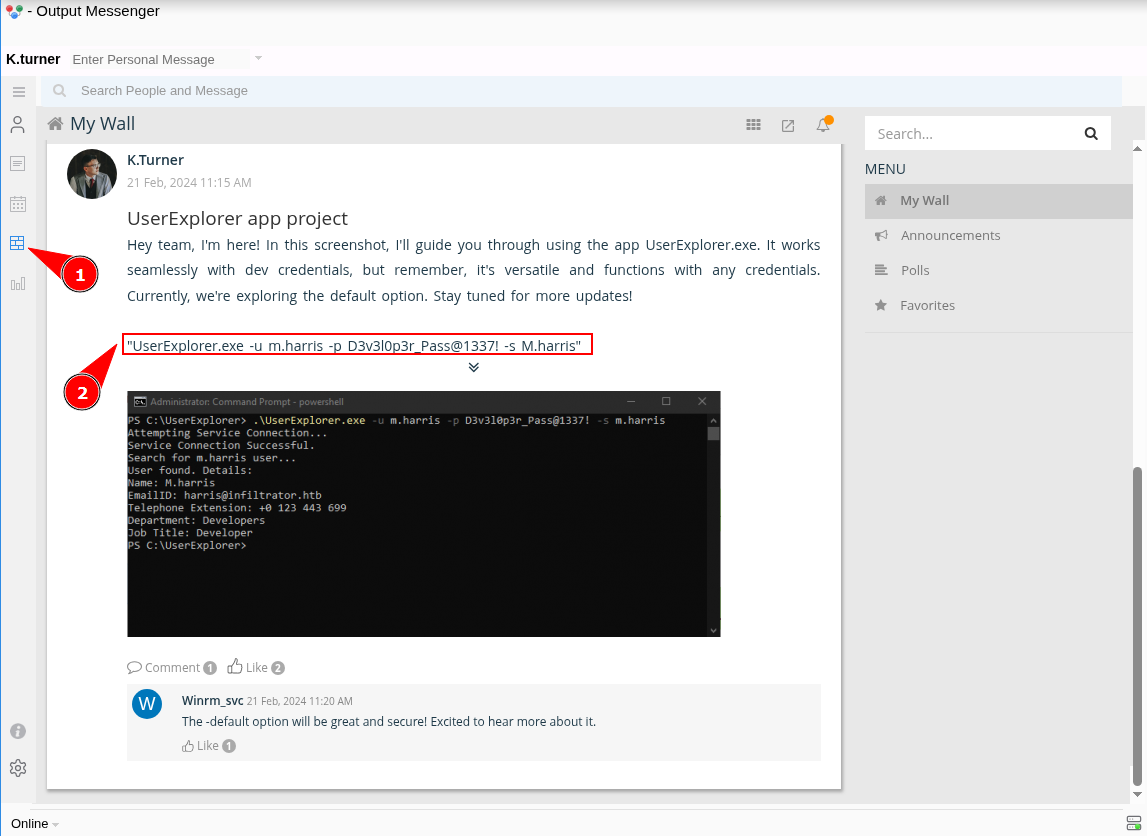Open the hamburger menu in sidebar
The width and height of the screenshot is (1147, 836).
[x=19, y=91]
